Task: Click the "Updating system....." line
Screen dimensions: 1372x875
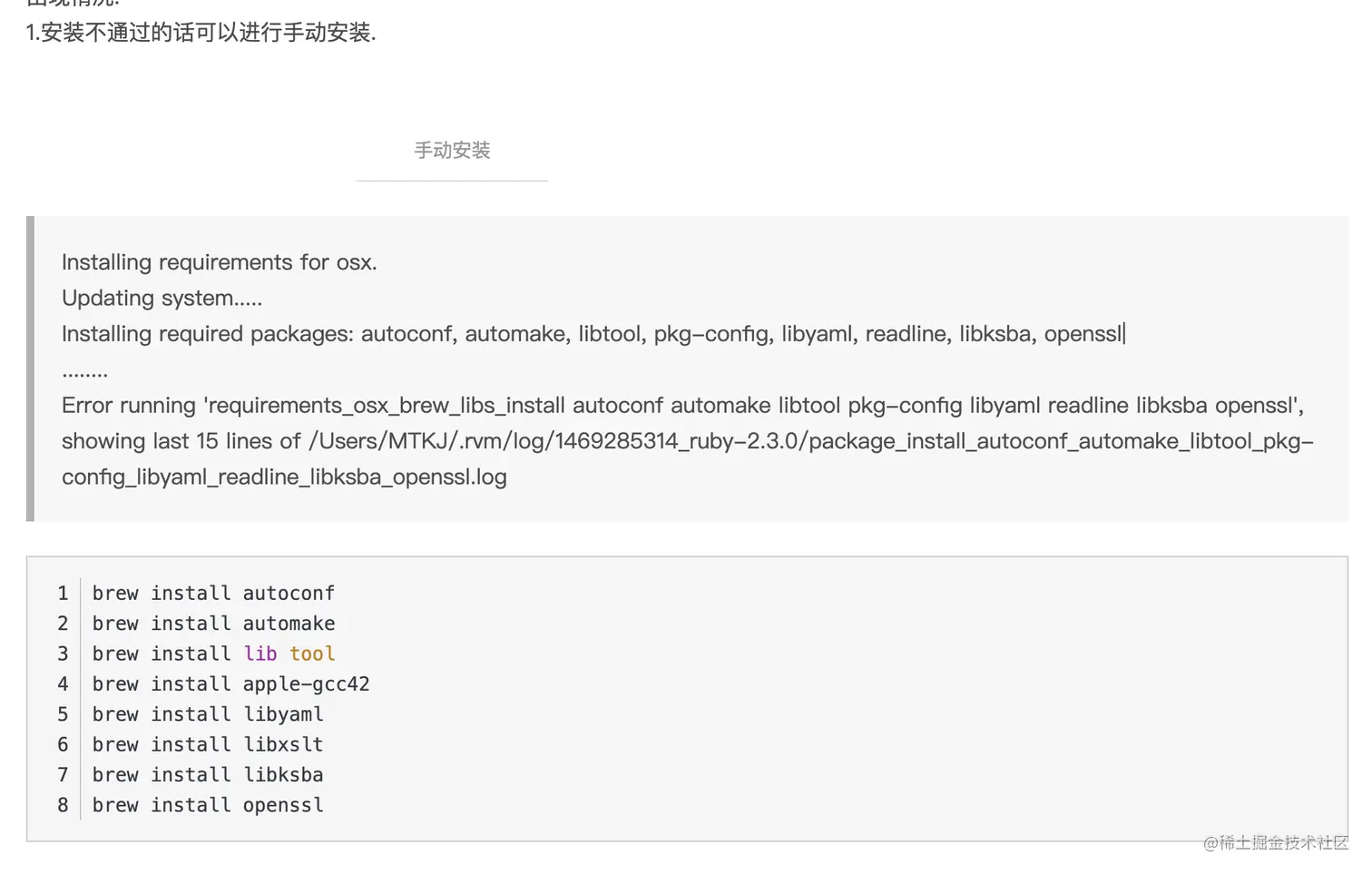Action: point(162,298)
